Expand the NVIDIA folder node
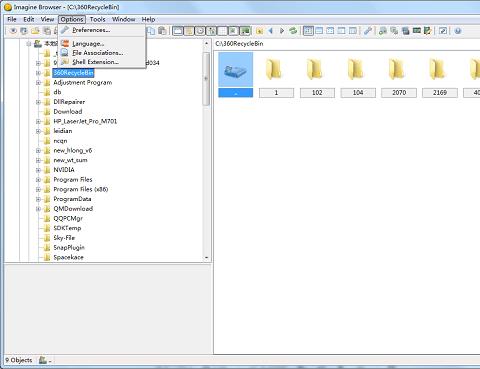 (x=38, y=170)
